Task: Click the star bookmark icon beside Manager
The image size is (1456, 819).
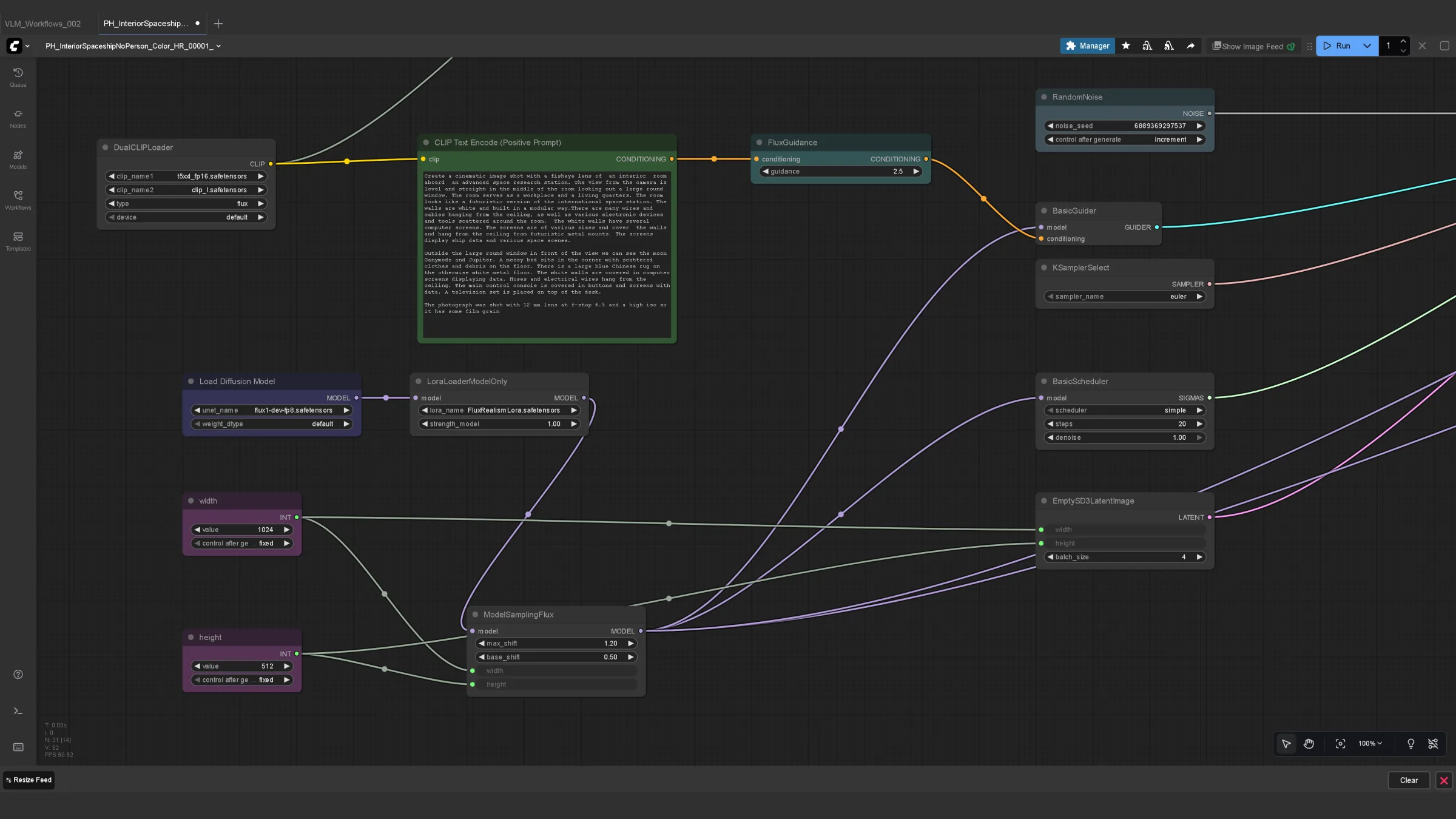Action: point(1126,46)
